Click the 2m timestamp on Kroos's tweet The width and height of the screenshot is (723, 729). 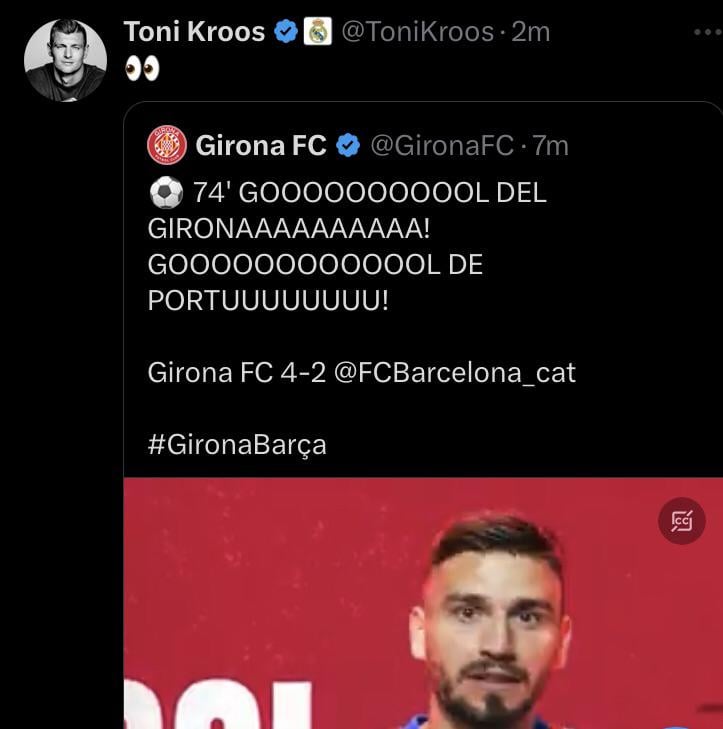point(531,32)
